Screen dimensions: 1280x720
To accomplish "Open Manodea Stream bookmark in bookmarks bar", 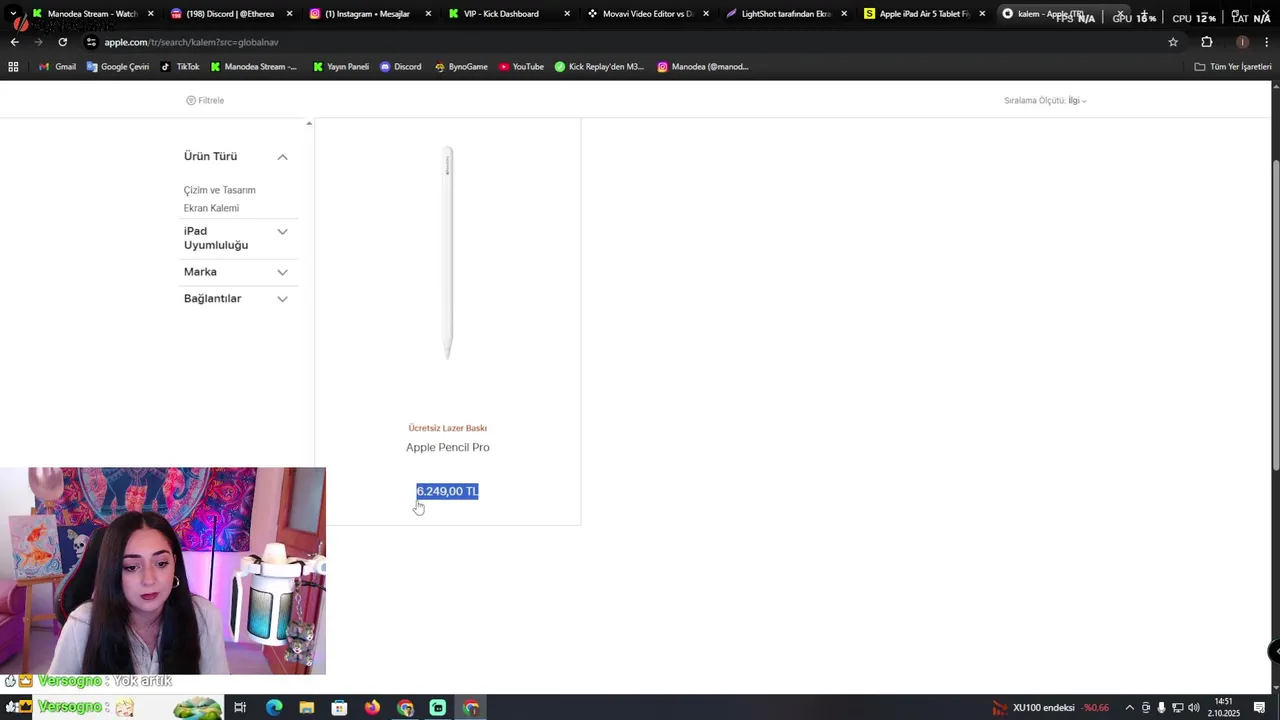I will click(254, 67).
